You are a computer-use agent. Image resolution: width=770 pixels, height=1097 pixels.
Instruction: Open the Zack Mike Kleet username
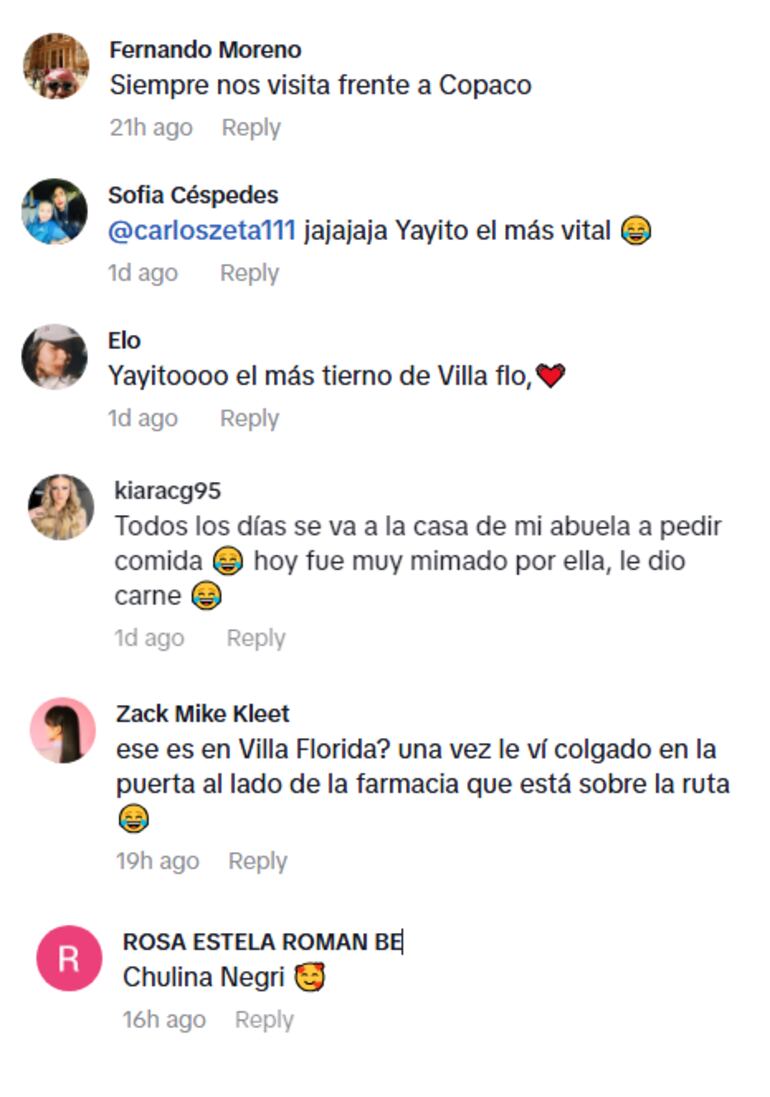pyautogui.click(x=203, y=714)
